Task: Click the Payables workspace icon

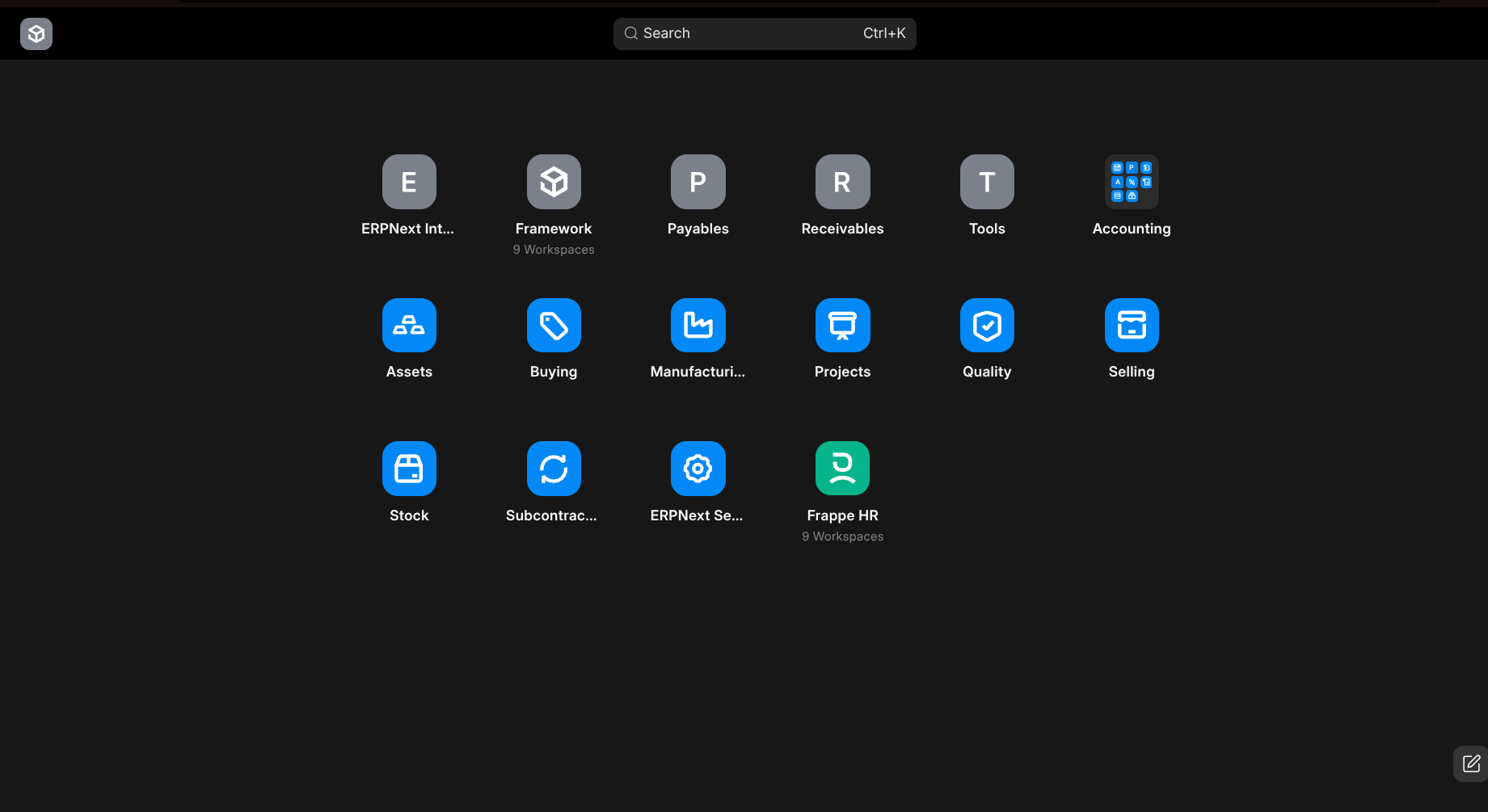Action: coord(698,182)
